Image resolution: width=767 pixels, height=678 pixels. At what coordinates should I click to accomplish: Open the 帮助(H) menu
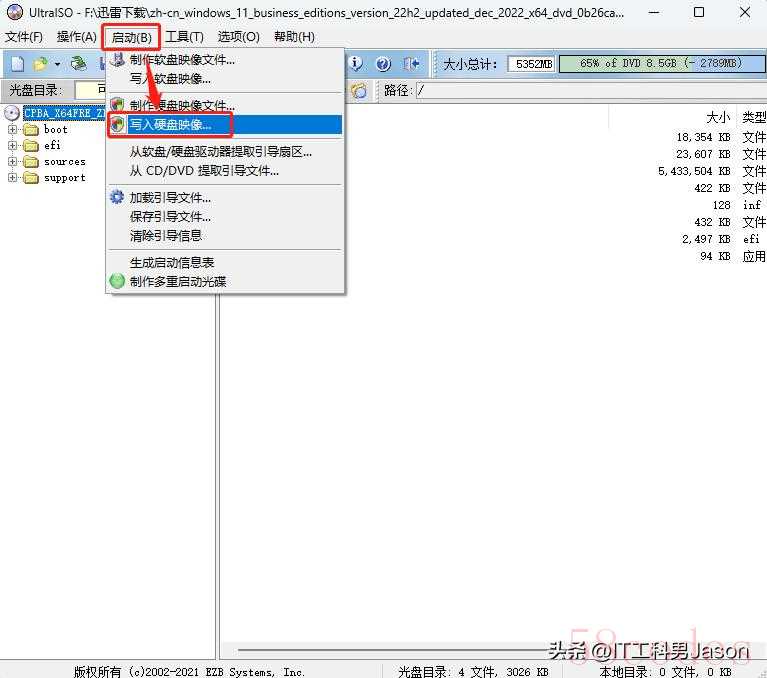294,37
